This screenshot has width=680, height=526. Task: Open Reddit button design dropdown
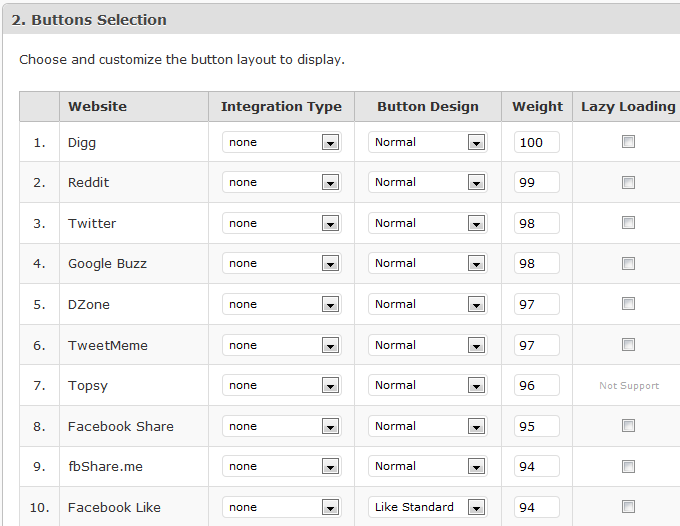point(428,182)
